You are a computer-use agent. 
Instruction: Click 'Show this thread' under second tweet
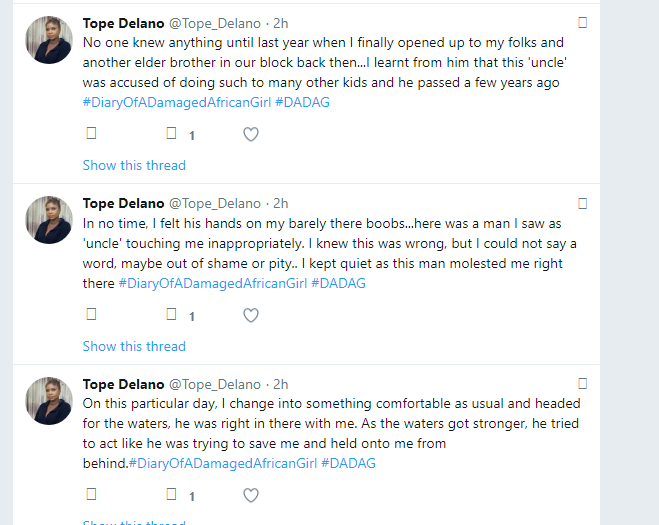click(134, 346)
